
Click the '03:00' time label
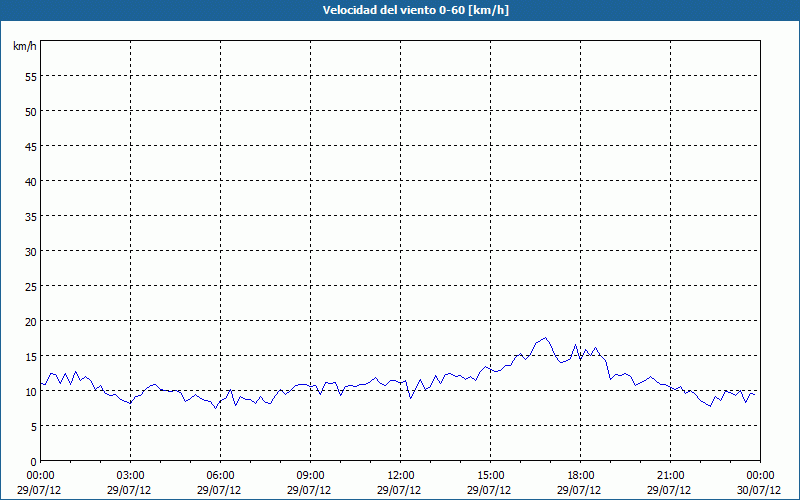(130, 476)
